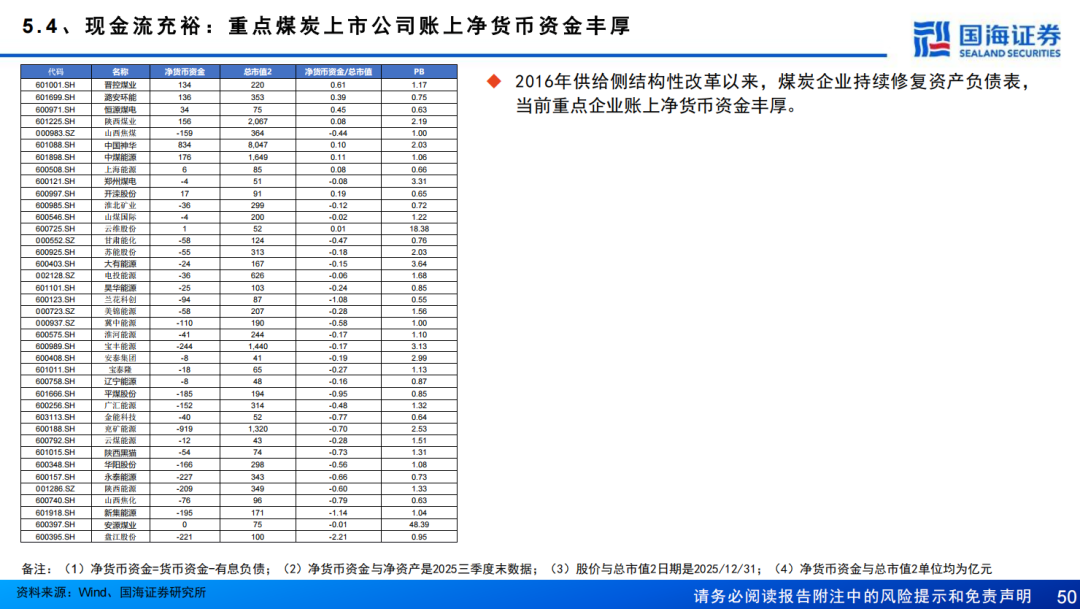Image resolution: width=1080 pixels, height=609 pixels.
Task: Click the 总市值2 column header
Action: coord(257,72)
